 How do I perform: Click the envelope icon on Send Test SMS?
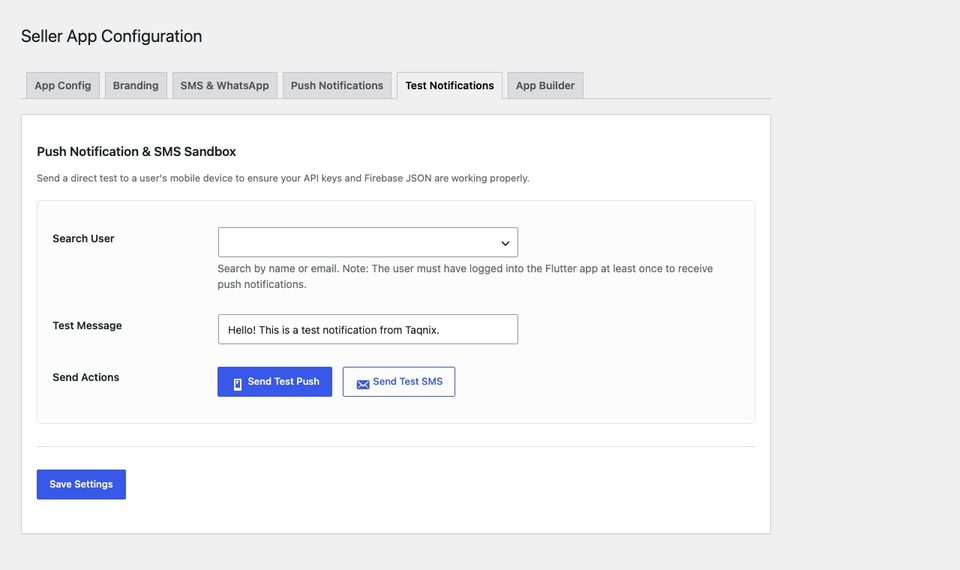[363, 384]
